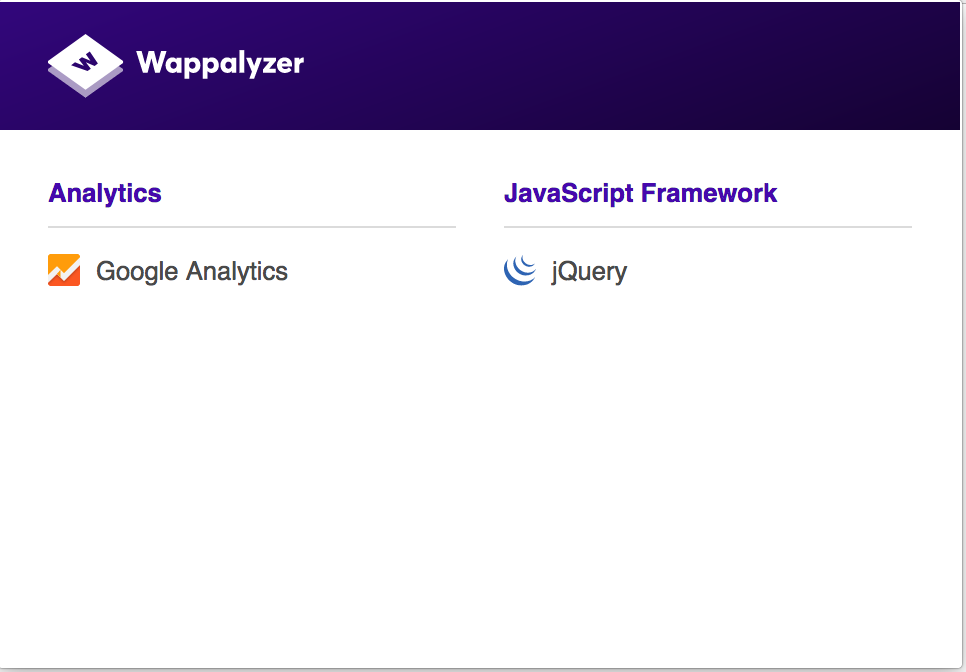Click the word JavaScript in the right heading
966x672 pixels.
[569, 194]
